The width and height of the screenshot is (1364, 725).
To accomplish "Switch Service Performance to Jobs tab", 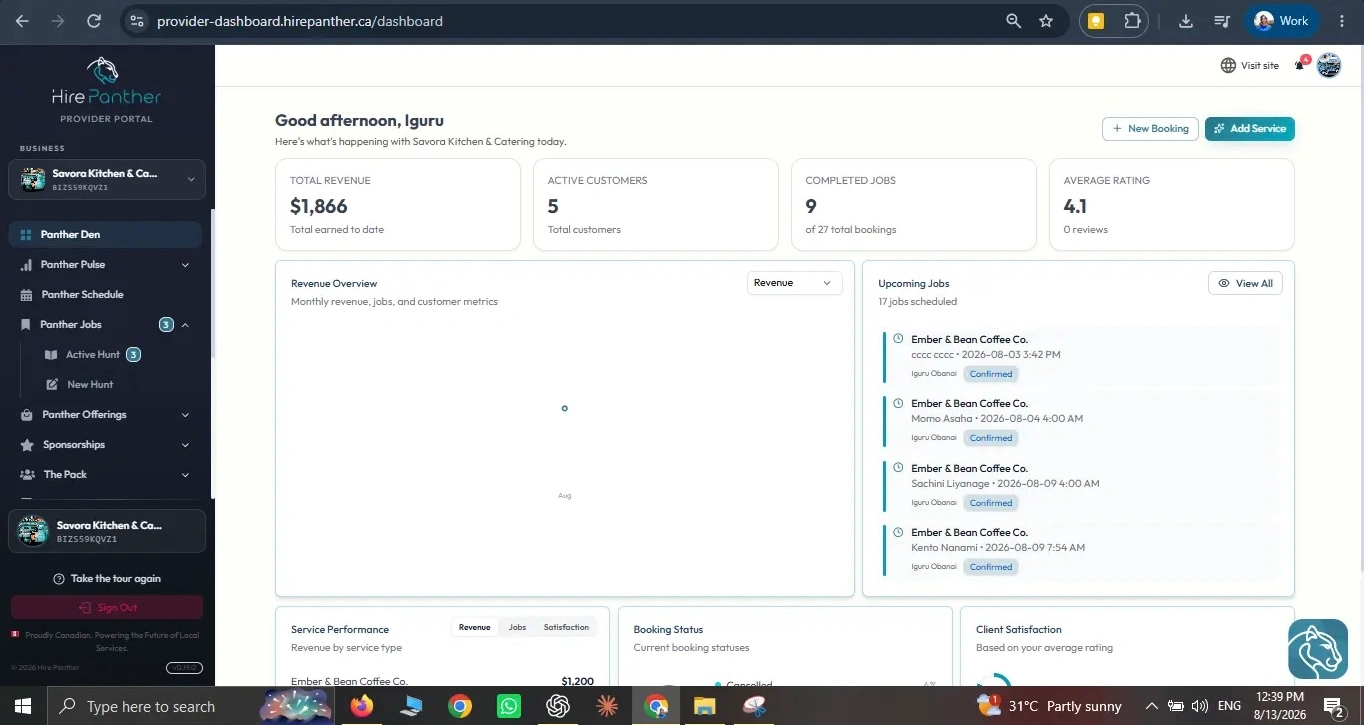I will (517, 627).
